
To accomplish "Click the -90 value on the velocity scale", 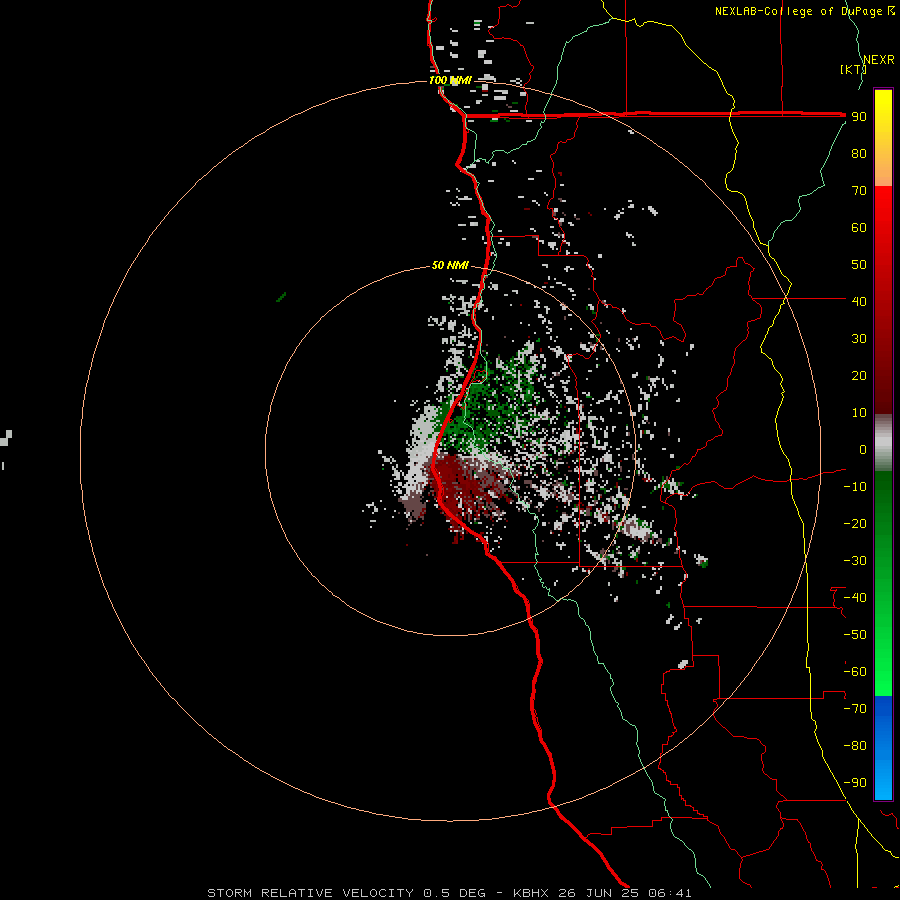I will pos(855,783).
